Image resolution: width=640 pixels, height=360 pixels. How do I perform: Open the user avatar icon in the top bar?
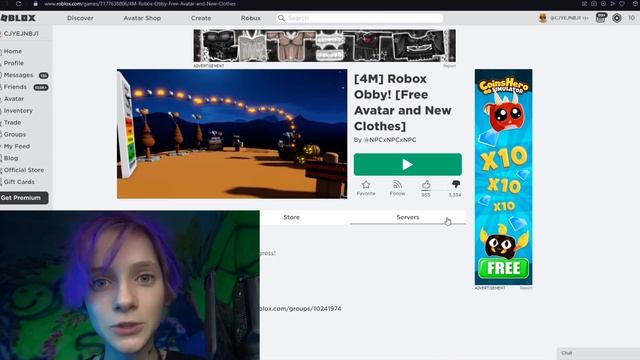click(542, 18)
